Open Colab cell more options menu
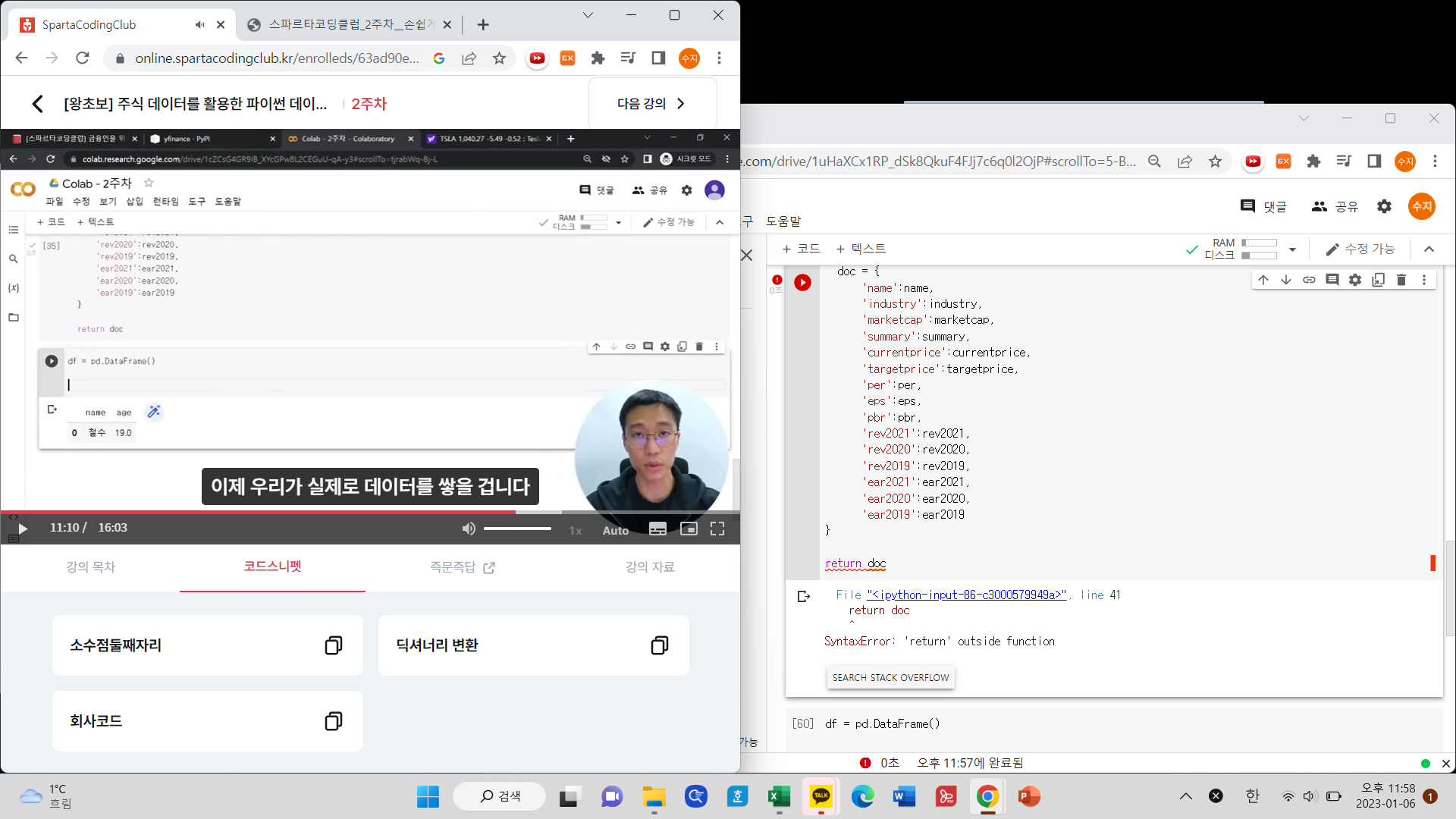This screenshot has height=819, width=1456. click(1424, 280)
